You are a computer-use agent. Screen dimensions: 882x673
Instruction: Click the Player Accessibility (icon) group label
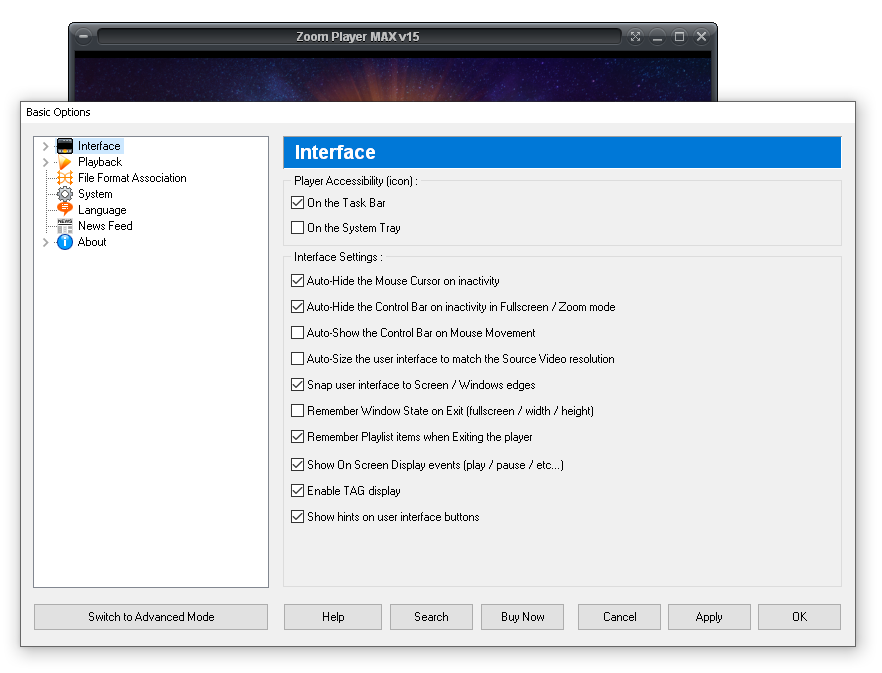click(x=356, y=181)
